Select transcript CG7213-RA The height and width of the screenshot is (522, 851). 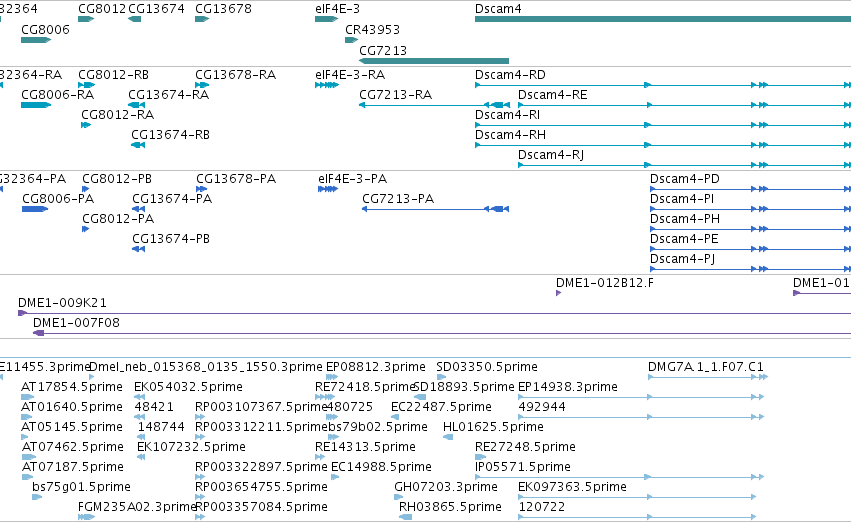[396, 95]
